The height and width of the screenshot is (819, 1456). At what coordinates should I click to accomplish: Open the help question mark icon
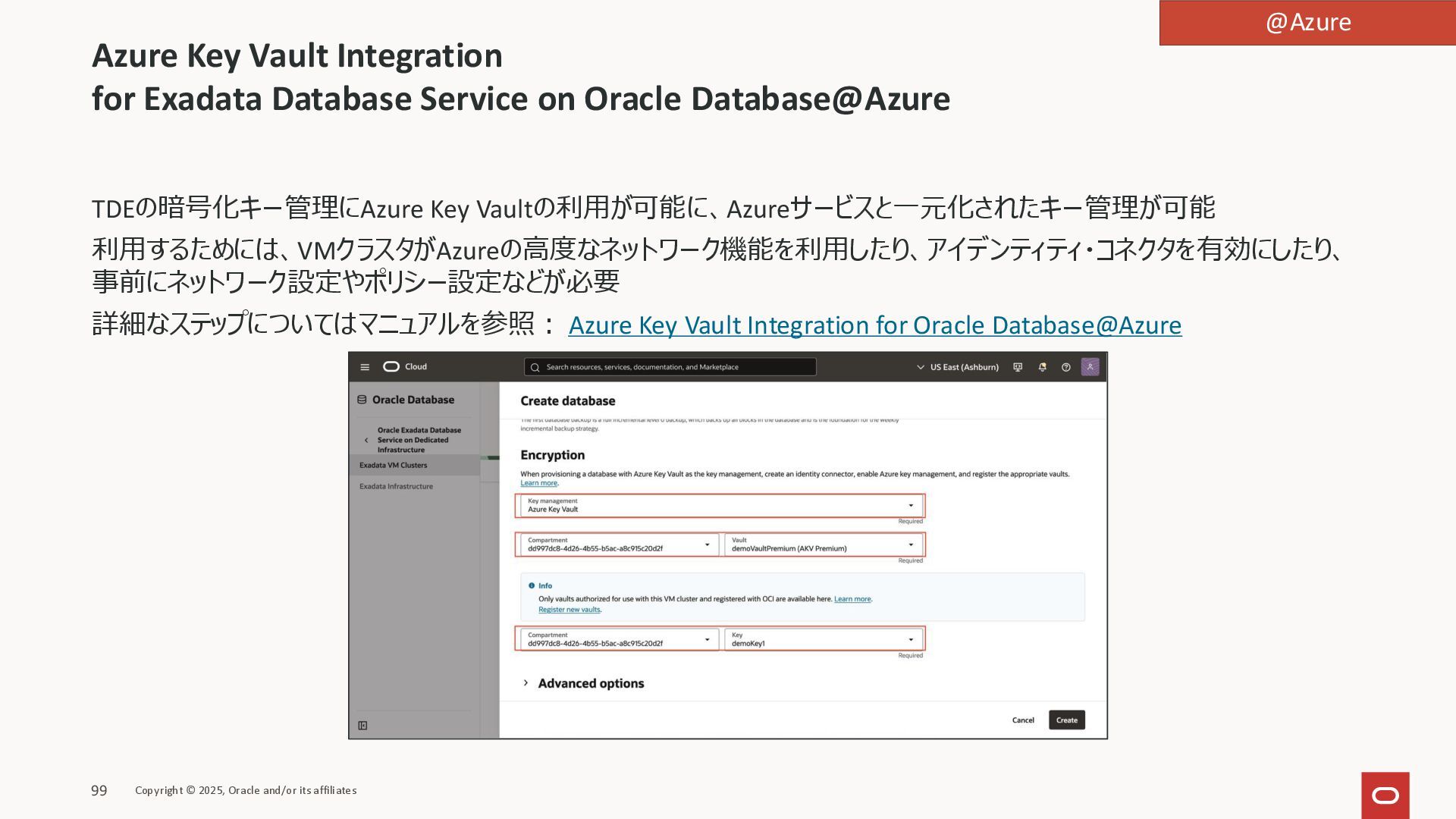[x=1065, y=367]
